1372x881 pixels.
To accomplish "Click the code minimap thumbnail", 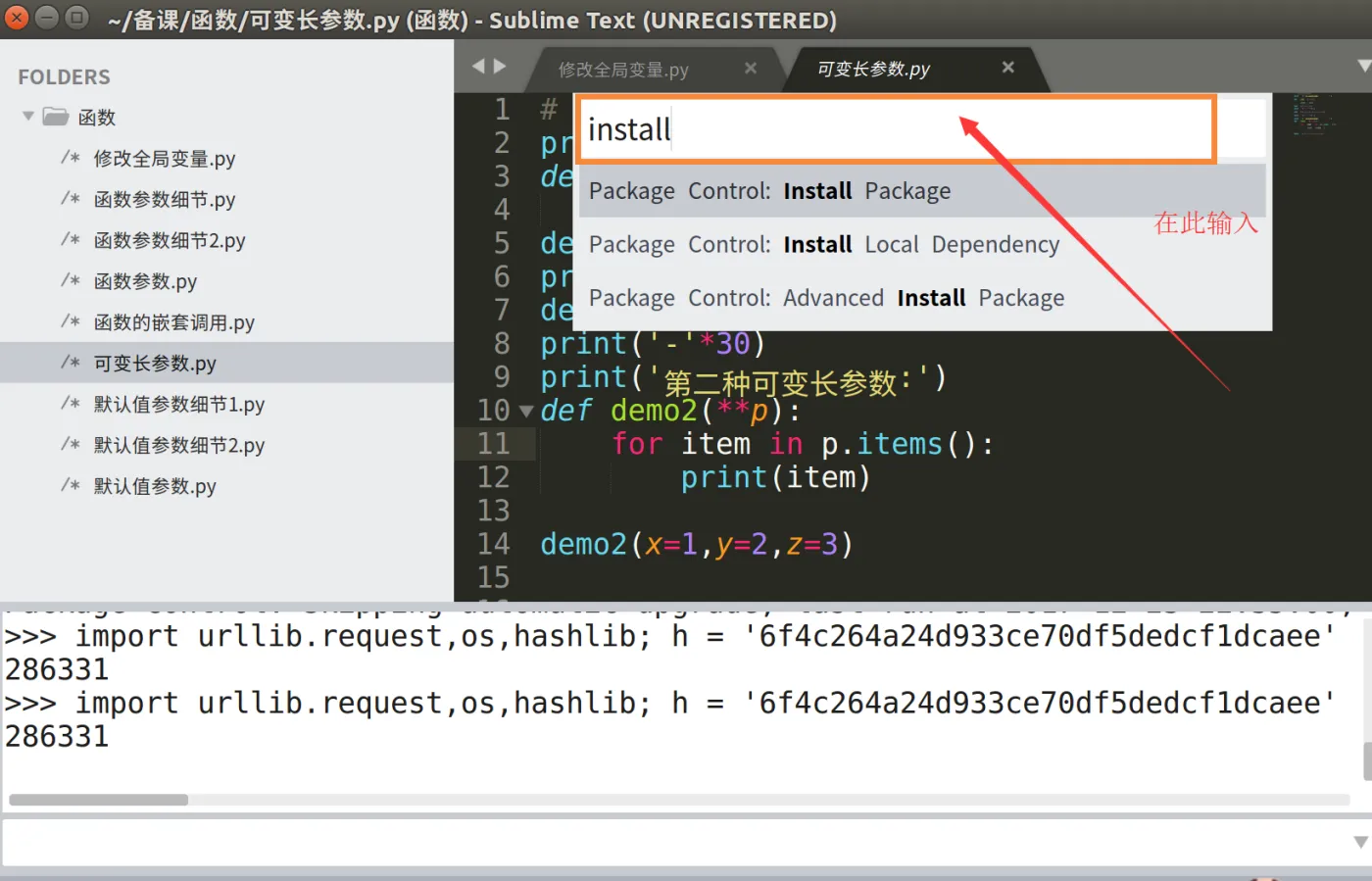I will click(1313, 114).
